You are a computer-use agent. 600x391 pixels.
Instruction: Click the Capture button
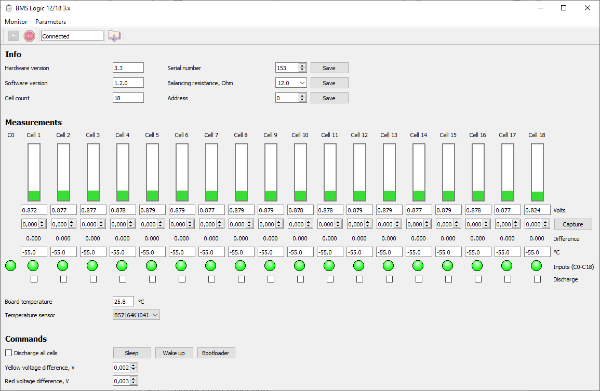573,224
